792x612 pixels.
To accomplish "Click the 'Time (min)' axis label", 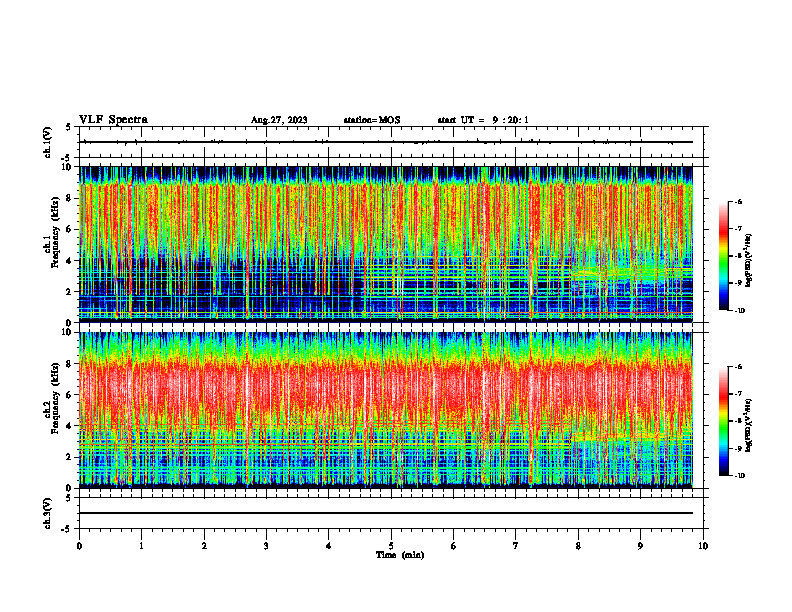I will pyautogui.click(x=400, y=555).
